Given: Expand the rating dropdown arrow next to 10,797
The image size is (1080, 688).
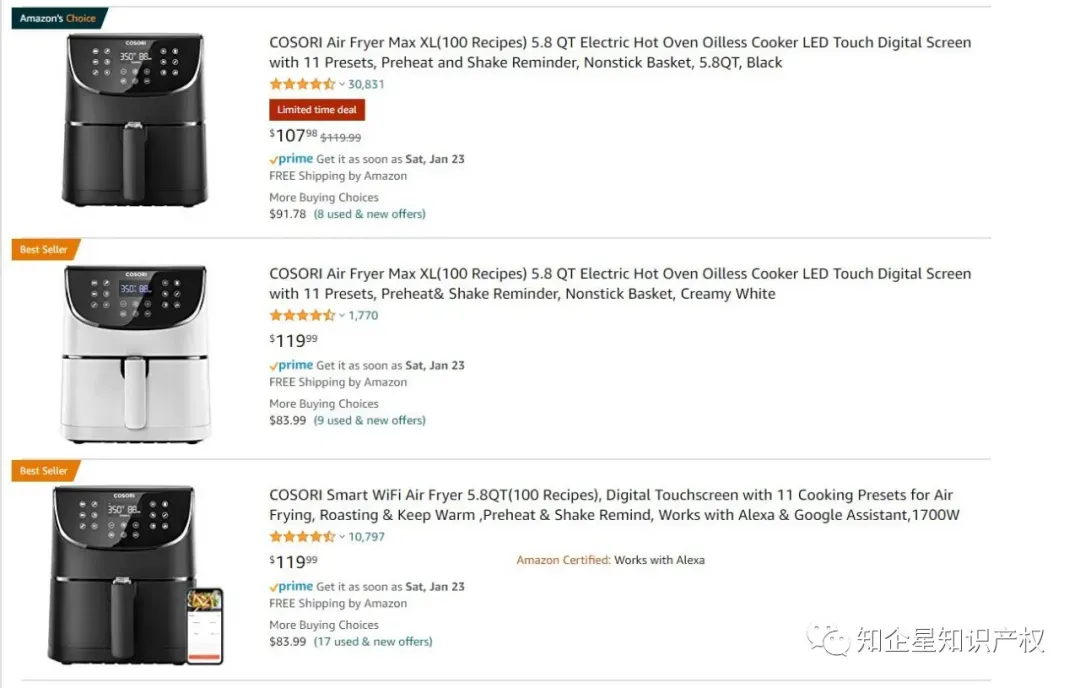Looking at the screenshot, I should point(342,537).
